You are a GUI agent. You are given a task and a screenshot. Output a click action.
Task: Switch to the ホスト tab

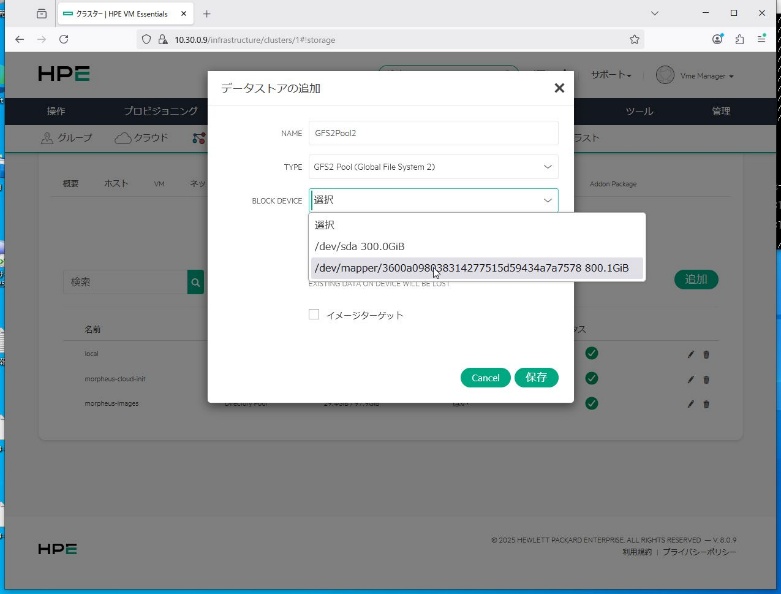point(116,184)
